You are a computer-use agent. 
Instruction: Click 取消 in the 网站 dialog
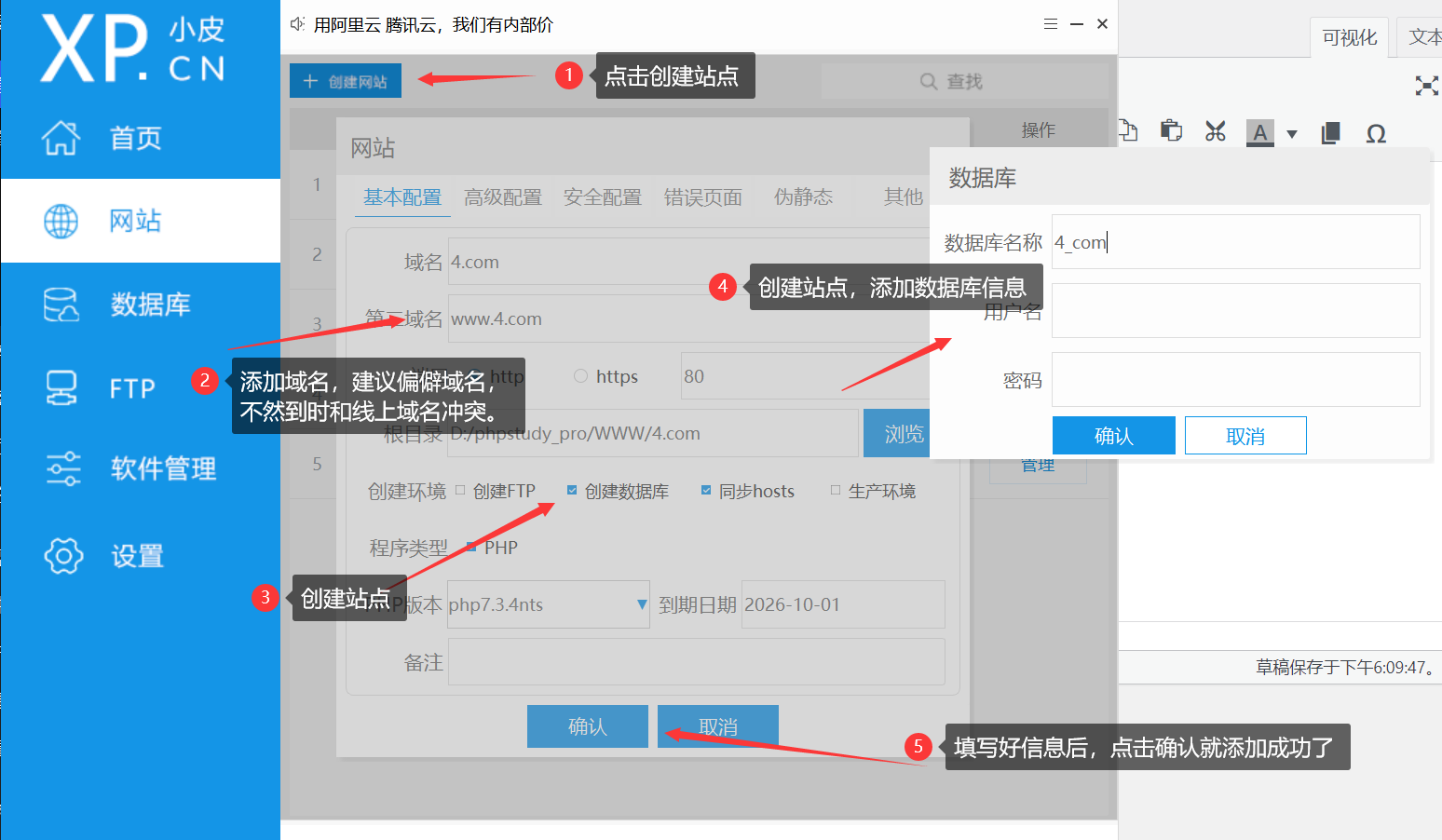click(x=718, y=726)
